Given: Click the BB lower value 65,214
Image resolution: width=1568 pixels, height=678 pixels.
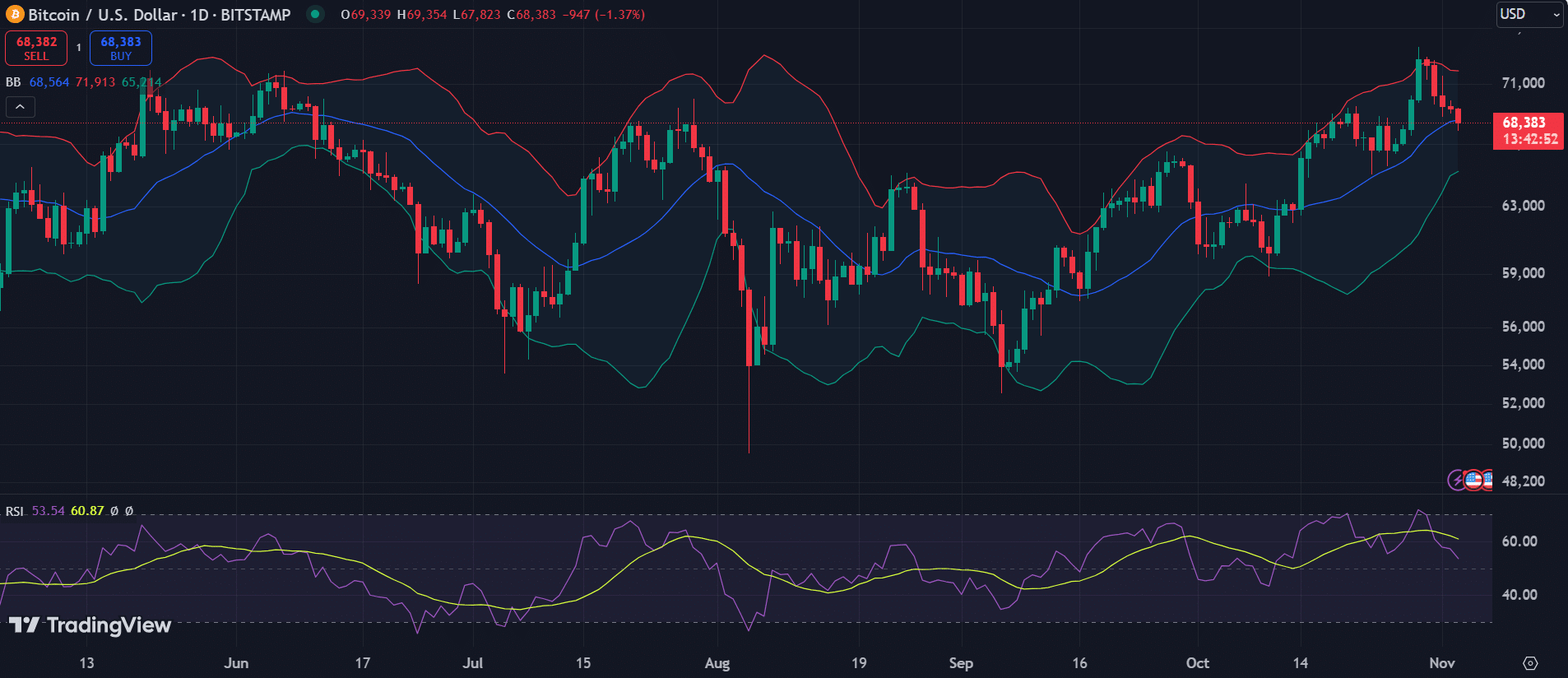Looking at the screenshot, I should coord(141,82).
